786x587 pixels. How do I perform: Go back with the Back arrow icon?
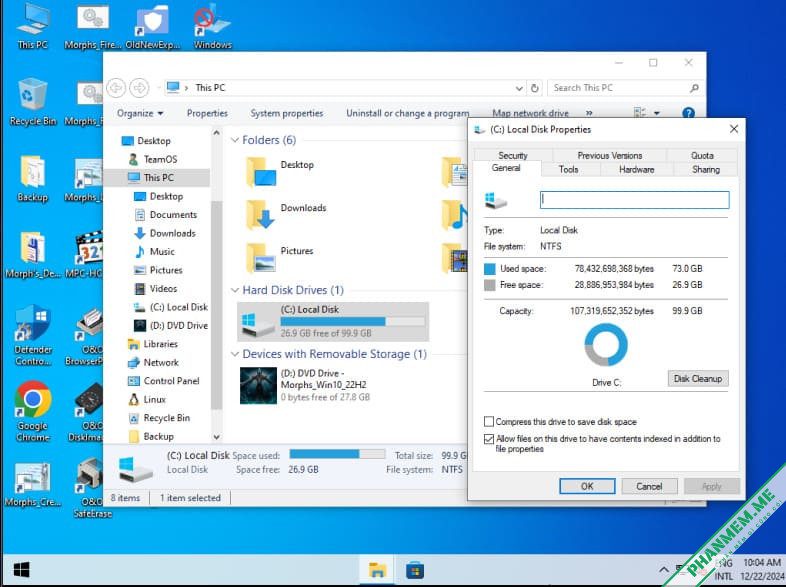116,88
